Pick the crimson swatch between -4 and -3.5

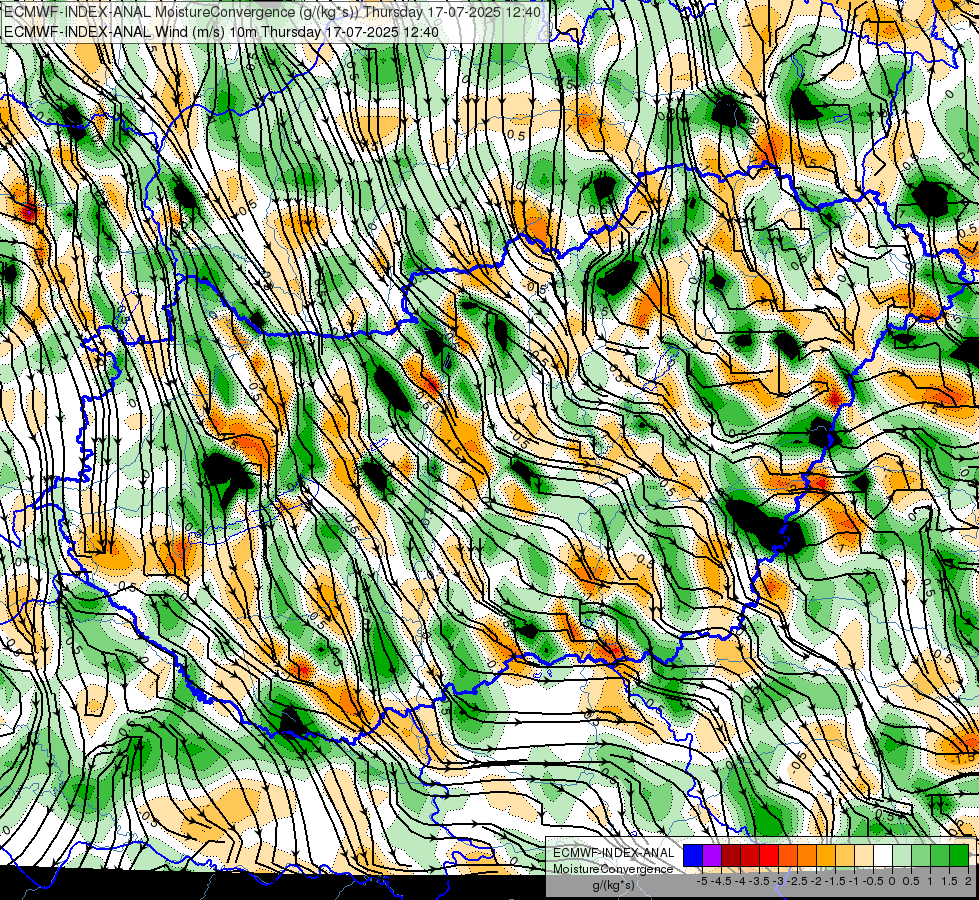pos(750,855)
